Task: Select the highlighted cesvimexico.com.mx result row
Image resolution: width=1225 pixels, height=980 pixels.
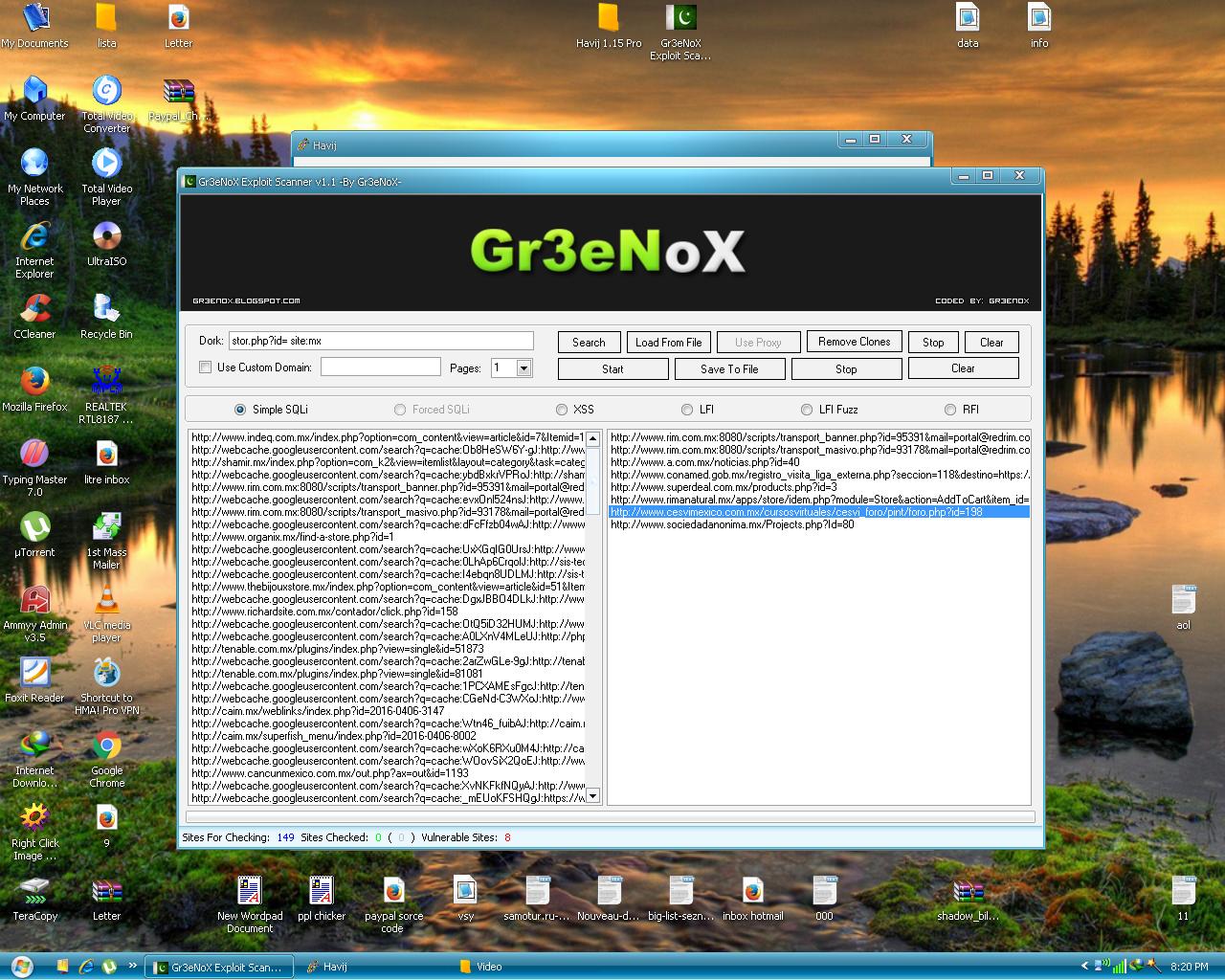Action: pyautogui.click(x=819, y=512)
